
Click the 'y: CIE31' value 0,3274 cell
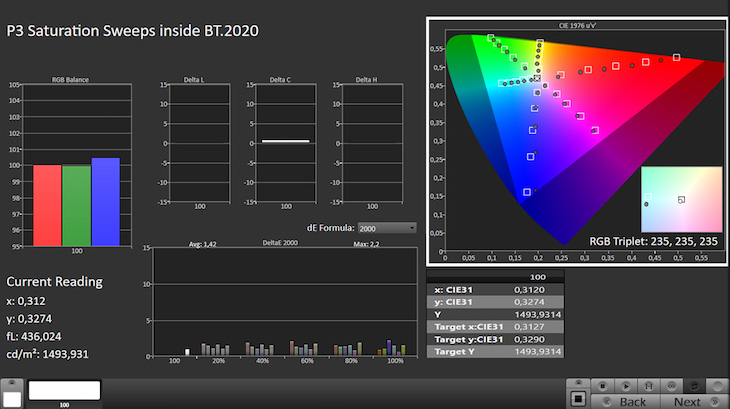point(529,302)
